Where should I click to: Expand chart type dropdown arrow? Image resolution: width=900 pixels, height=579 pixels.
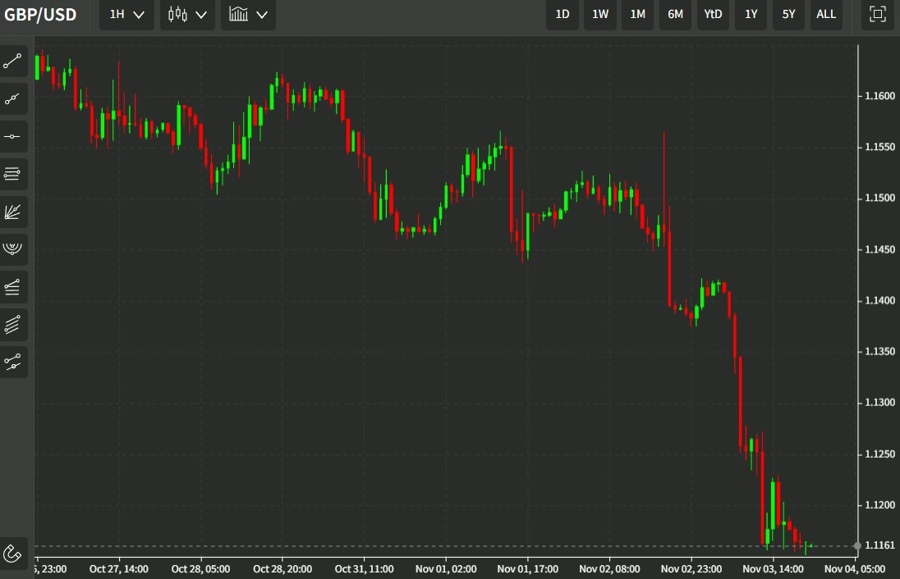(x=201, y=15)
